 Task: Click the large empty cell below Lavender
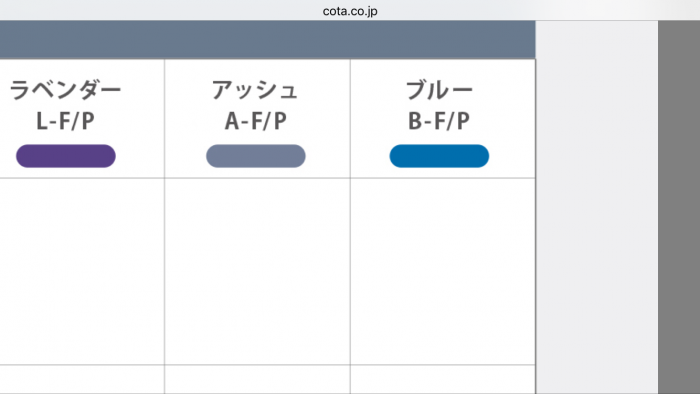82,271
